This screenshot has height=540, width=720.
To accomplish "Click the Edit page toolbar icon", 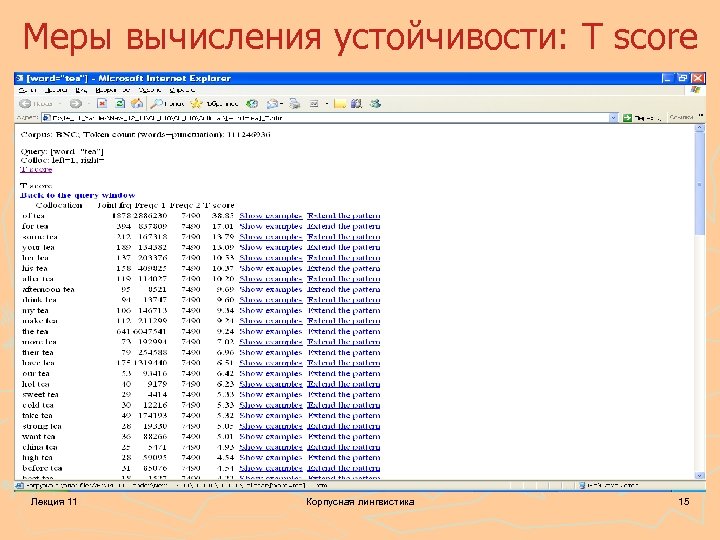I will pyautogui.click(x=314, y=104).
